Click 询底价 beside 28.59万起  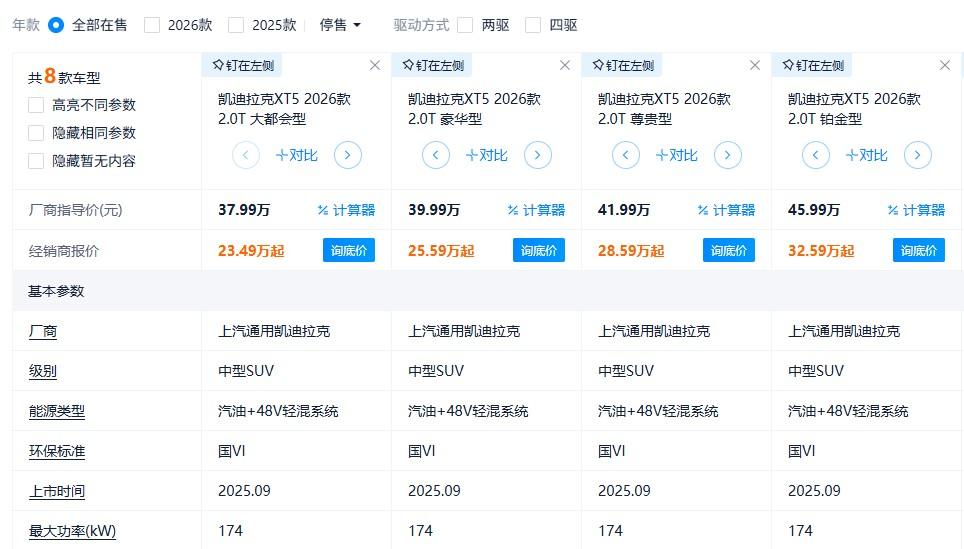tap(729, 251)
